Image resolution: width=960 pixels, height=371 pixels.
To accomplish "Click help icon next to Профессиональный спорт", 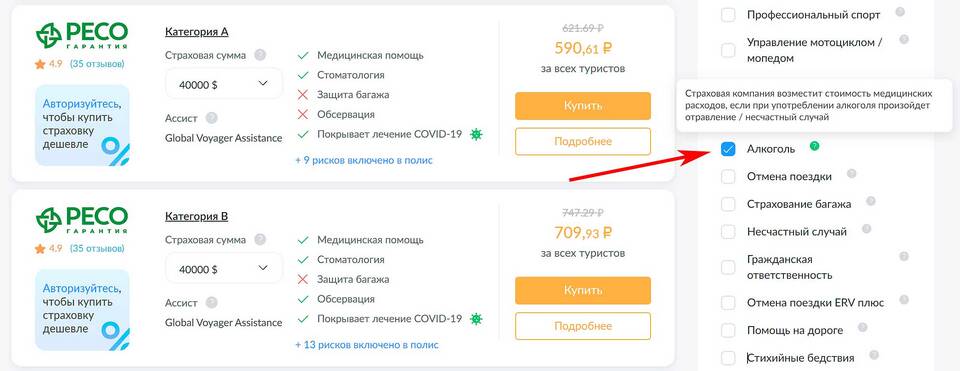I will point(900,12).
